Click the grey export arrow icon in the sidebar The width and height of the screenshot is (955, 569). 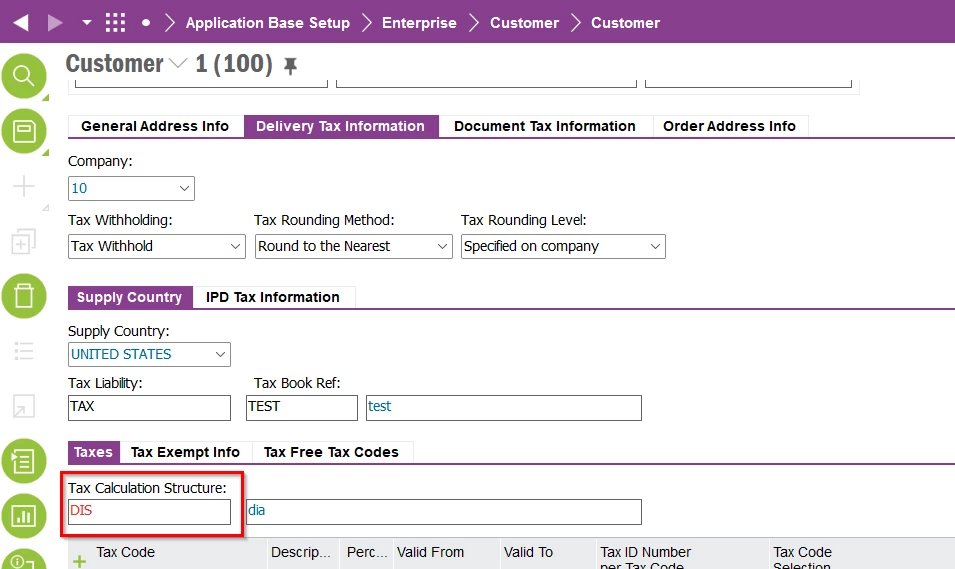pos(24,406)
